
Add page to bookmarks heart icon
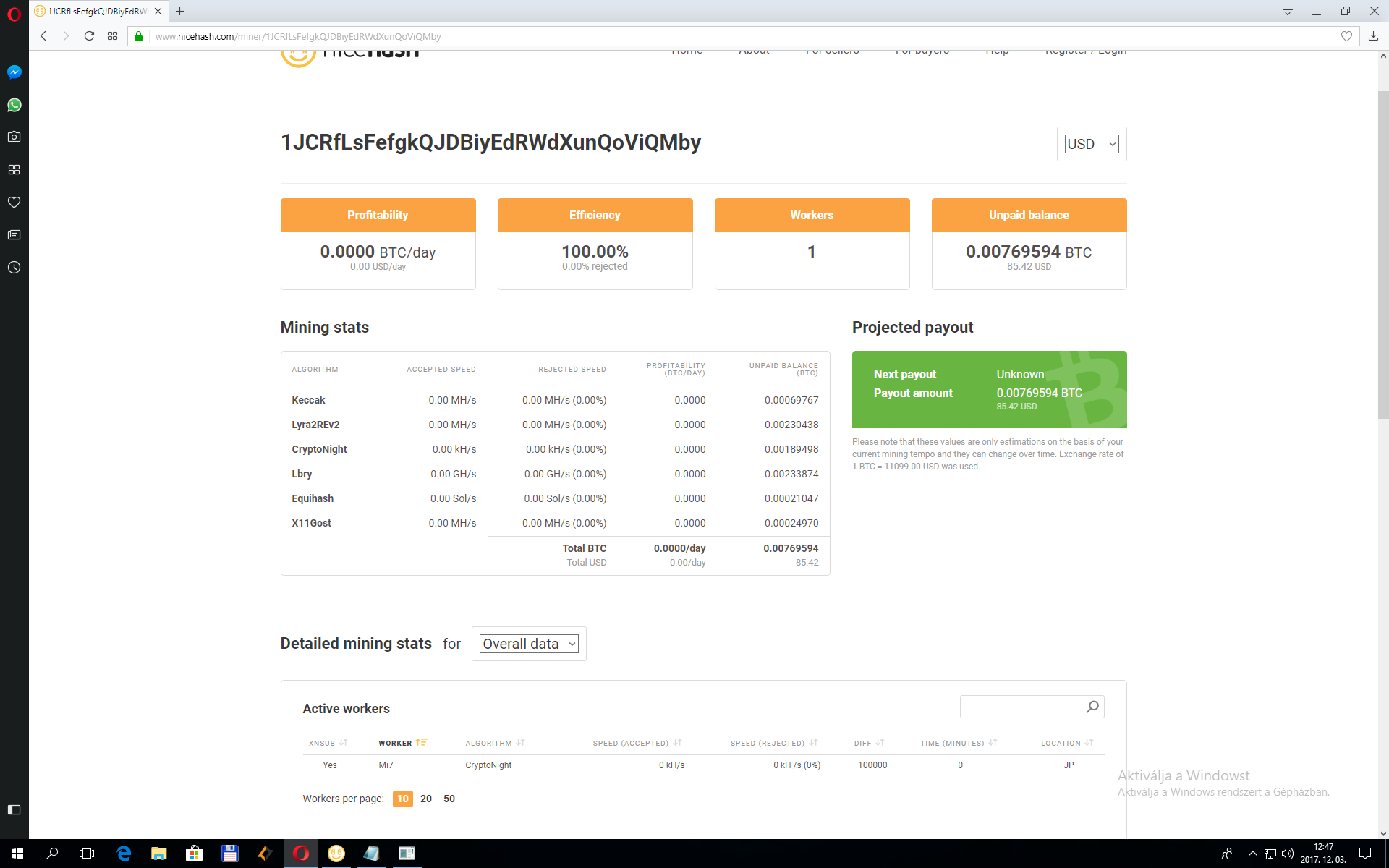(x=1346, y=36)
